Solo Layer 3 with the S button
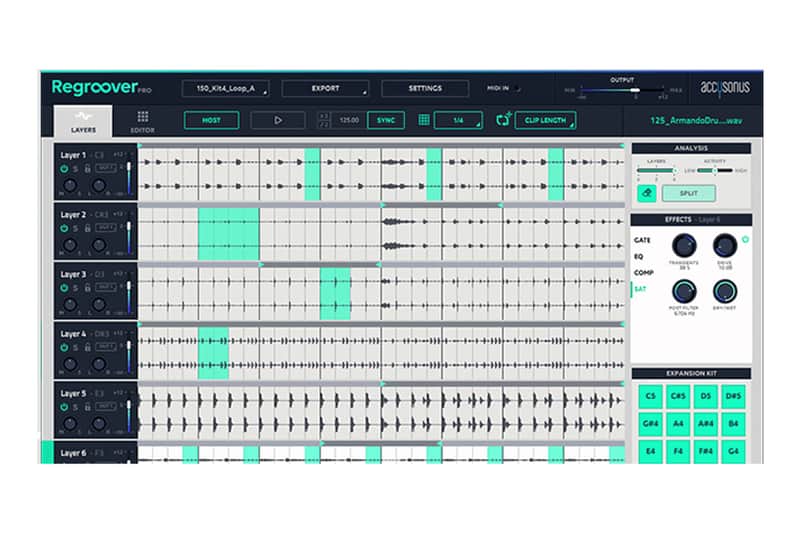800x533 pixels. tap(76, 288)
